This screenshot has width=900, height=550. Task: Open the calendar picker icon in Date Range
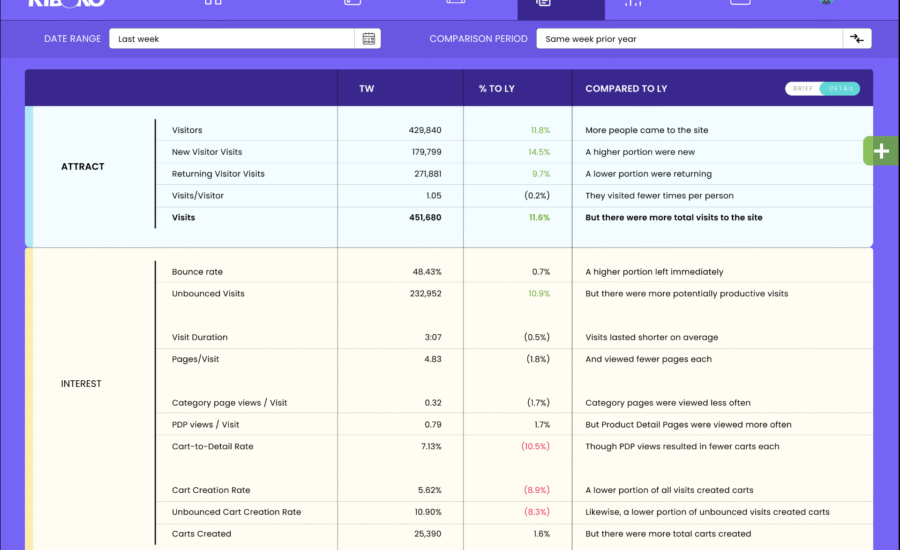pos(369,39)
